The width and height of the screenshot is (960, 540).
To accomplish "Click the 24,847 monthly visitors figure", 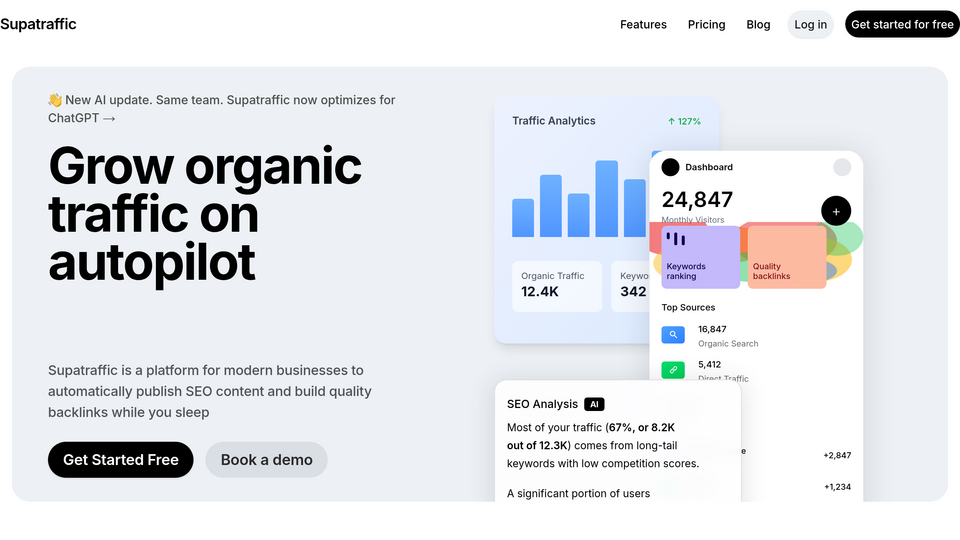I will [697, 200].
